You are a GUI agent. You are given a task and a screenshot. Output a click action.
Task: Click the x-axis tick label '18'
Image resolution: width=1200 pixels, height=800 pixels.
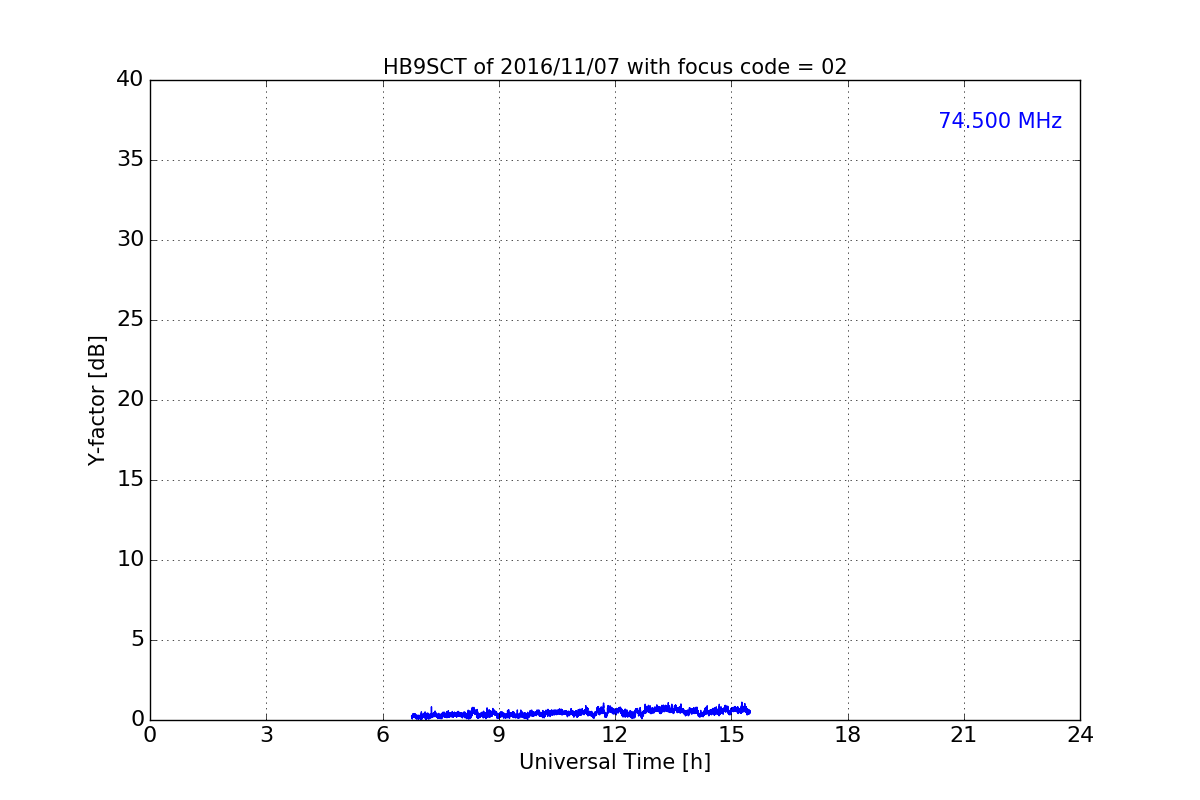coord(848,735)
